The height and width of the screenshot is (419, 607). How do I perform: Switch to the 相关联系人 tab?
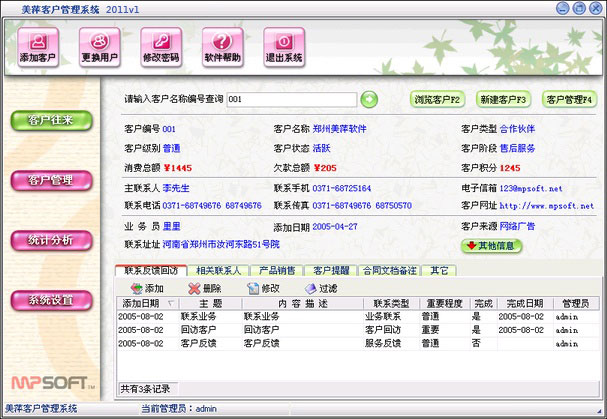tap(216, 271)
